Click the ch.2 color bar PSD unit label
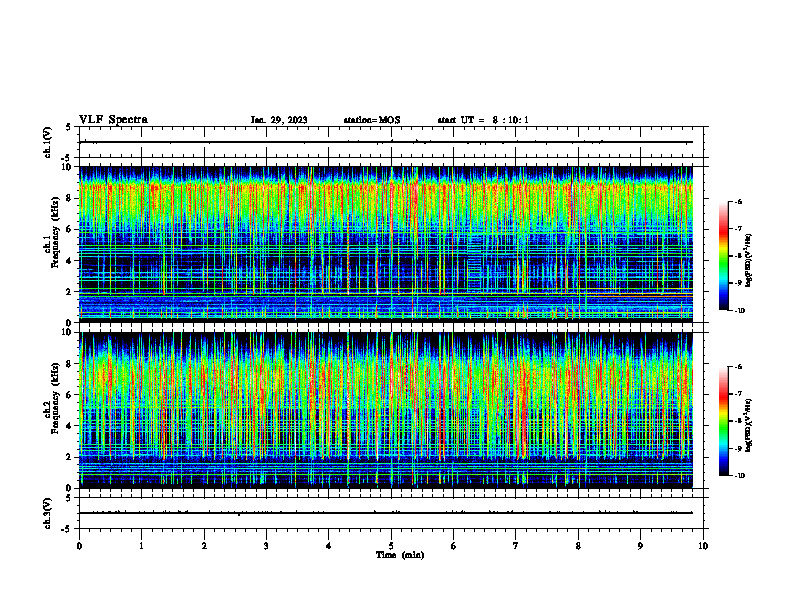 point(748,425)
